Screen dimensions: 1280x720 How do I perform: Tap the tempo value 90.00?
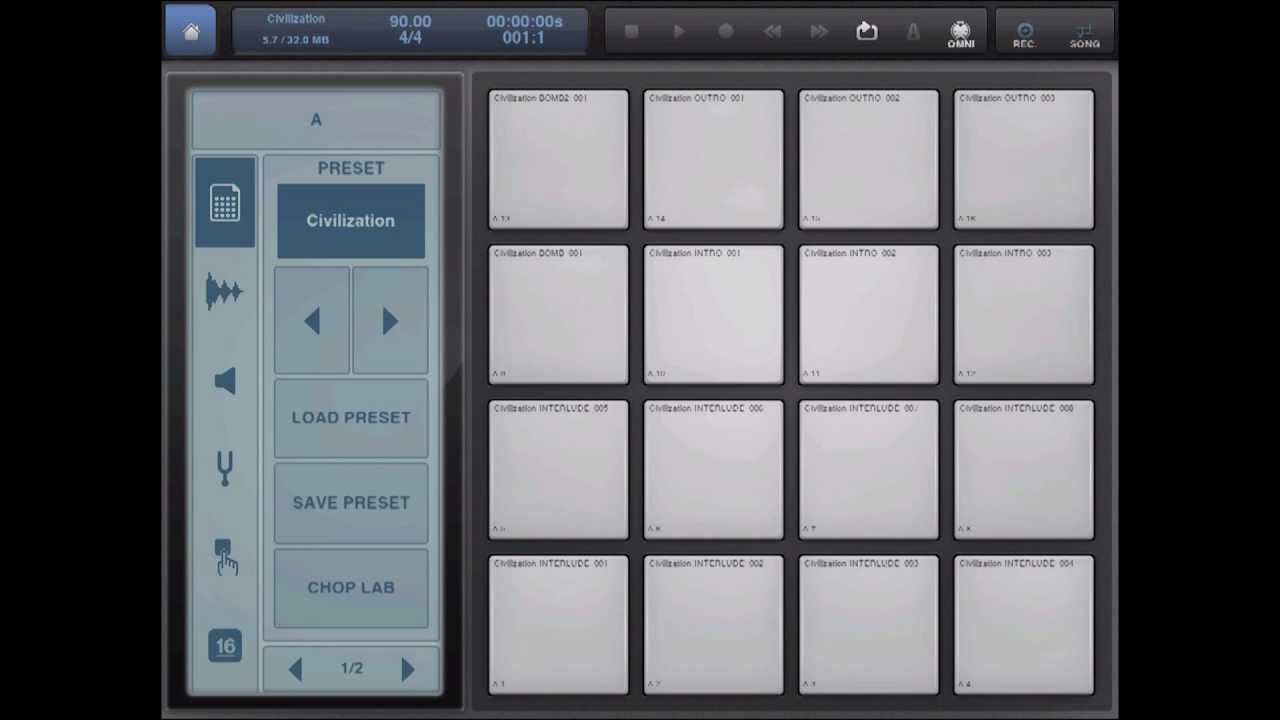pyautogui.click(x=410, y=21)
